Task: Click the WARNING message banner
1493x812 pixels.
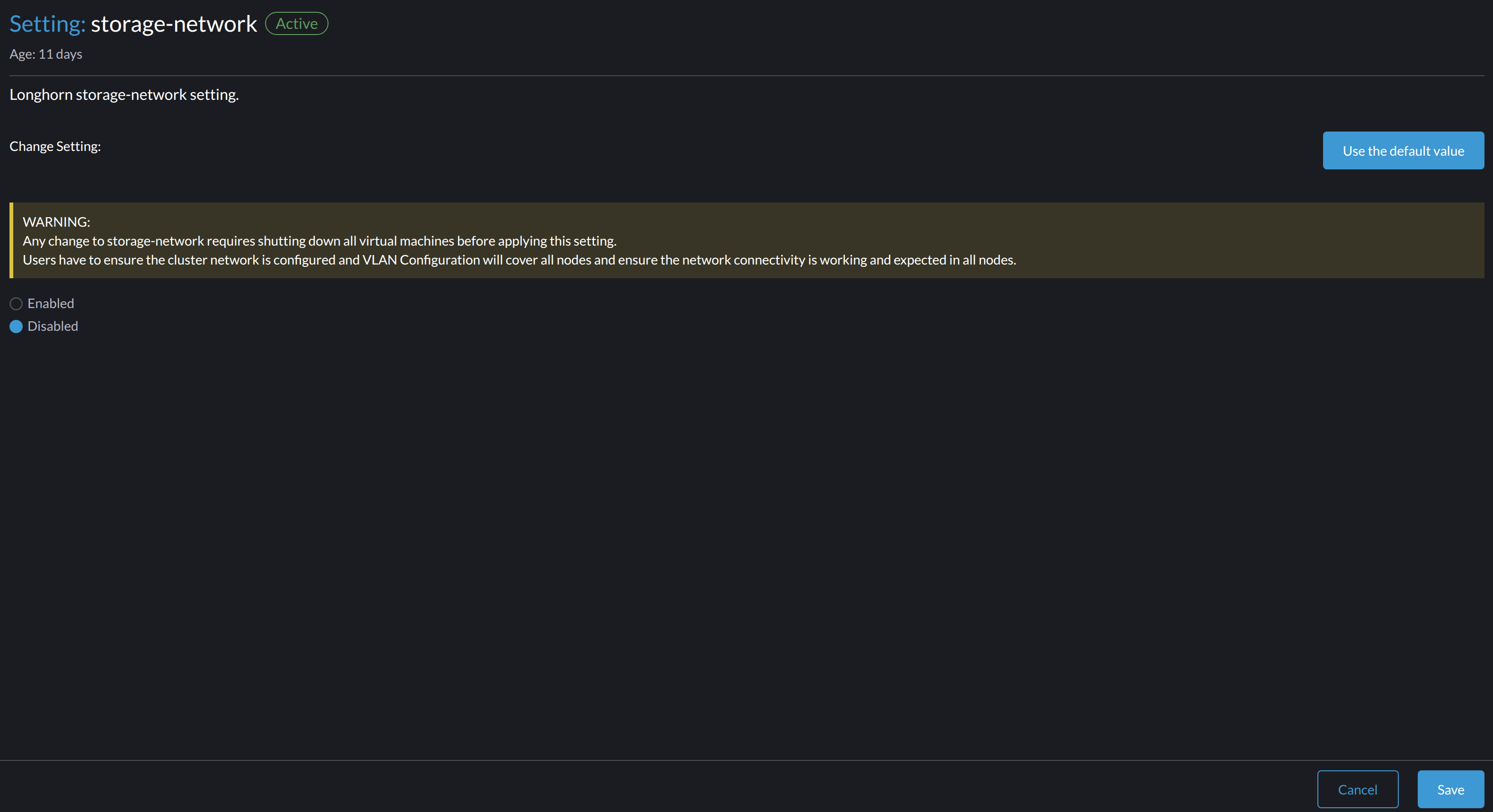Action: pos(746,240)
